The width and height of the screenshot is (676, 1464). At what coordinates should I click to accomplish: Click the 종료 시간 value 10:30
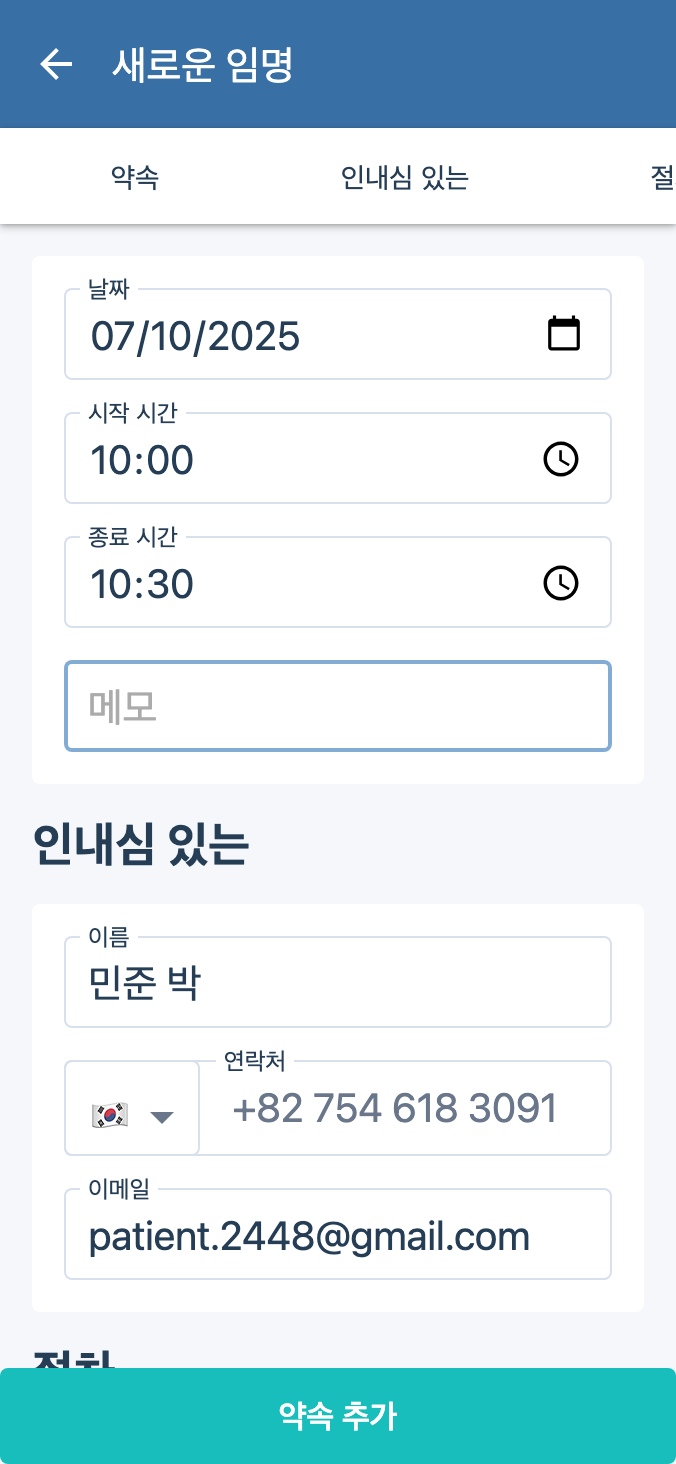(142, 584)
